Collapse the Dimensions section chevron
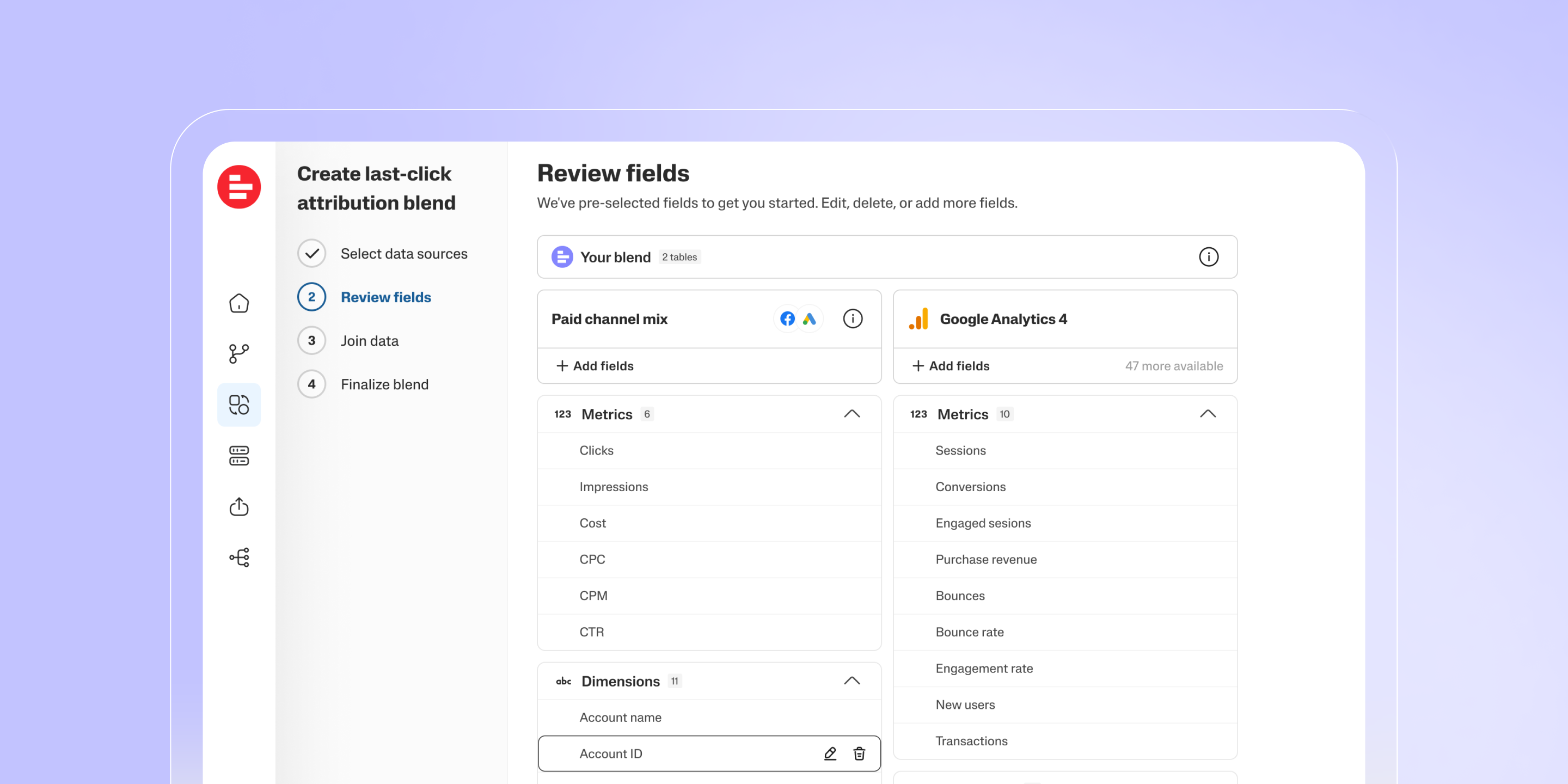 (x=852, y=681)
